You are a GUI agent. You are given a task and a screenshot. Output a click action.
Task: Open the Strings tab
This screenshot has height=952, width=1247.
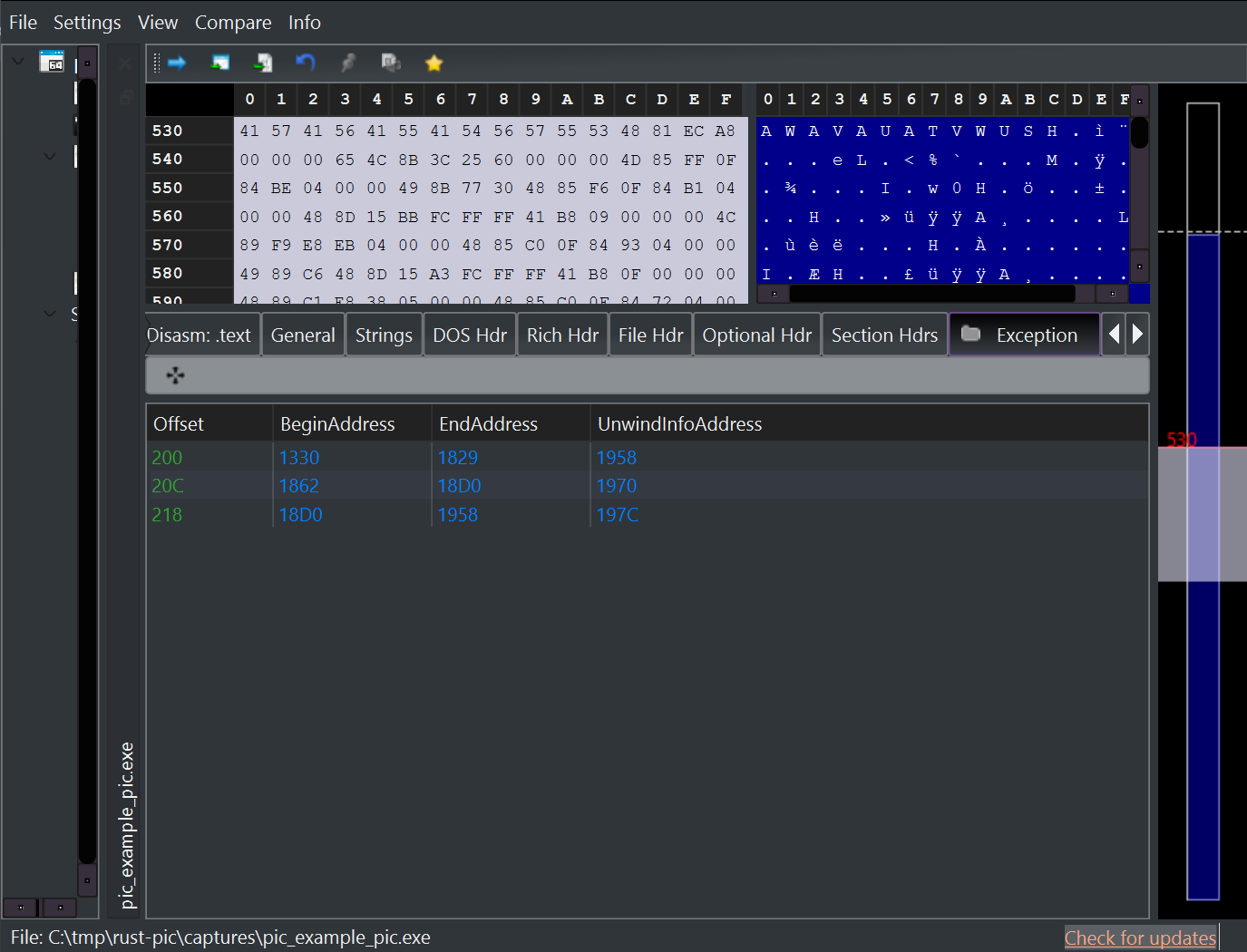click(384, 335)
